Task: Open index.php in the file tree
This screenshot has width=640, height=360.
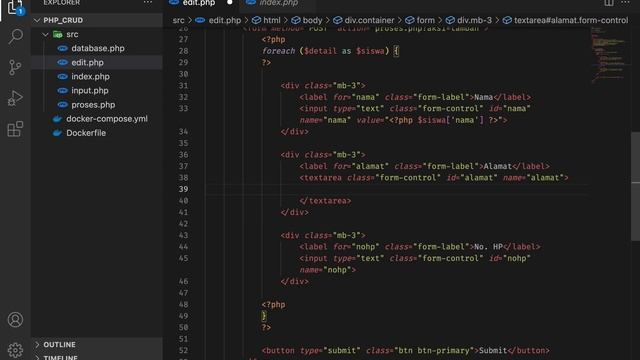Action: 90,76
